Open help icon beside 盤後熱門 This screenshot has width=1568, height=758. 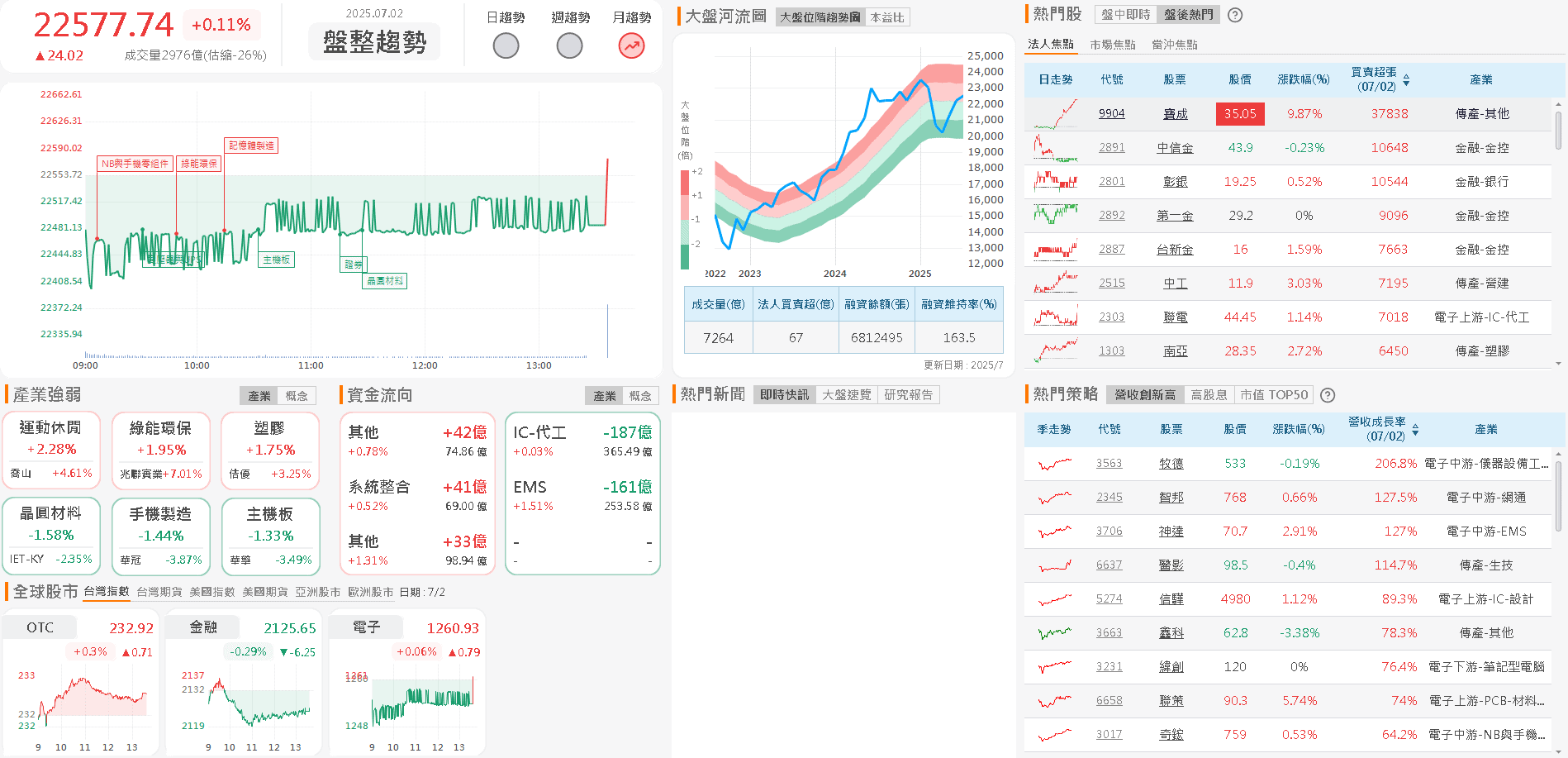[x=1235, y=15]
